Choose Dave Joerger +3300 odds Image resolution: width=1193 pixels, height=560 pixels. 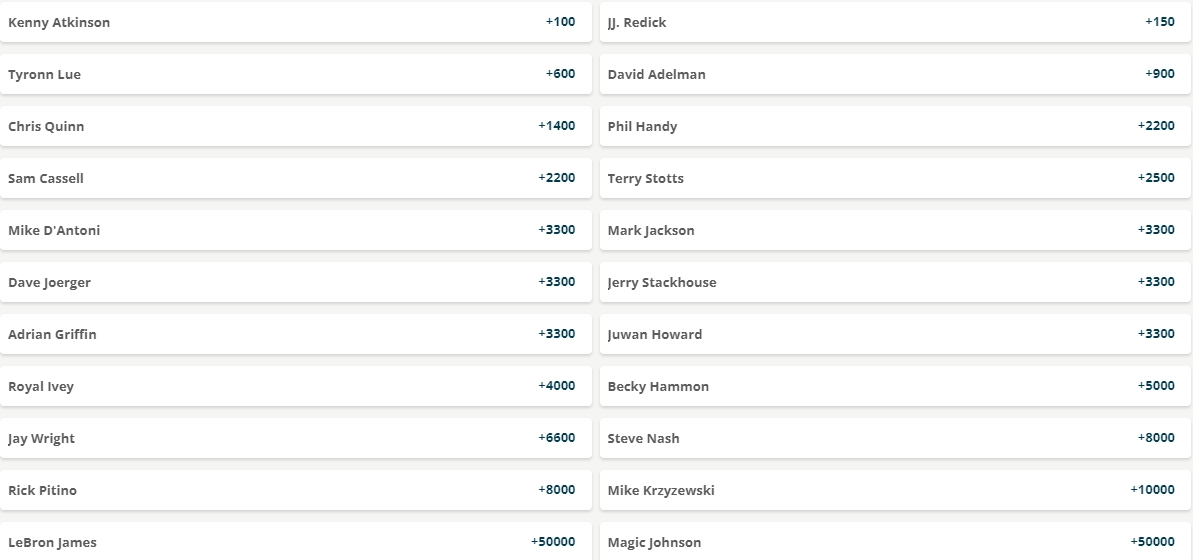(x=296, y=282)
